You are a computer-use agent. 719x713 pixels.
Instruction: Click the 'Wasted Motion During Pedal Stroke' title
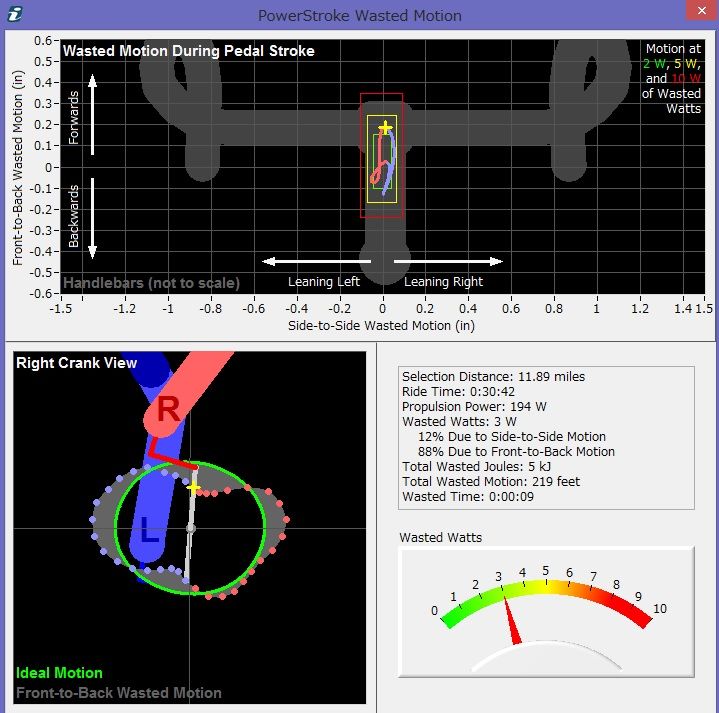click(x=188, y=50)
